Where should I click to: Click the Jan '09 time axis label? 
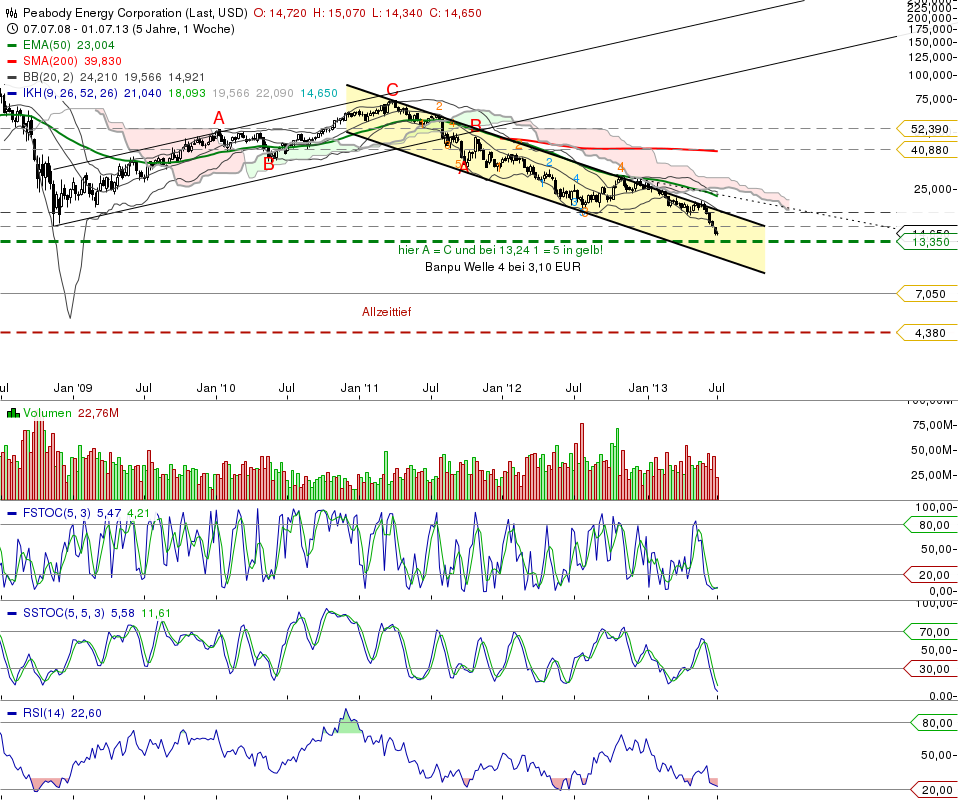[x=73, y=388]
